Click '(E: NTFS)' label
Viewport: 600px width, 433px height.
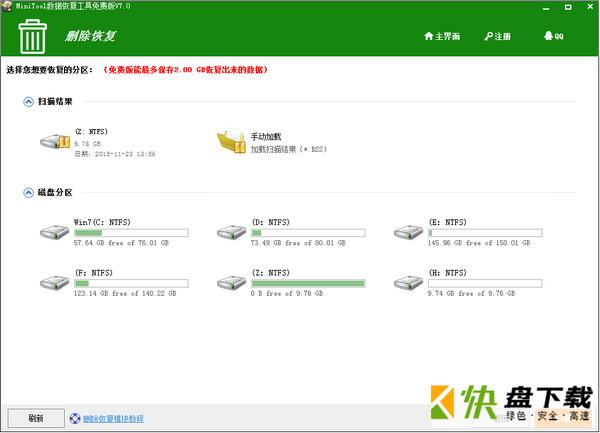coord(448,222)
